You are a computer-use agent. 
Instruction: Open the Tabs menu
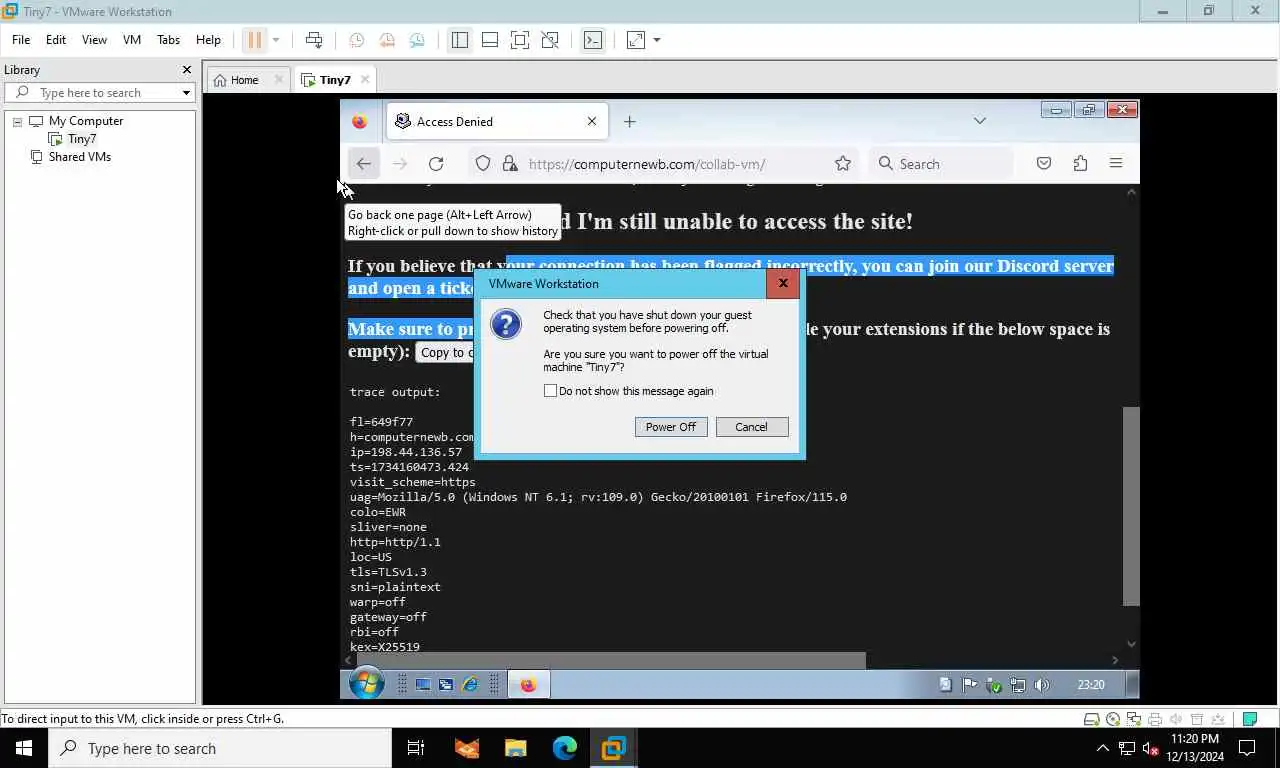pyautogui.click(x=168, y=40)
